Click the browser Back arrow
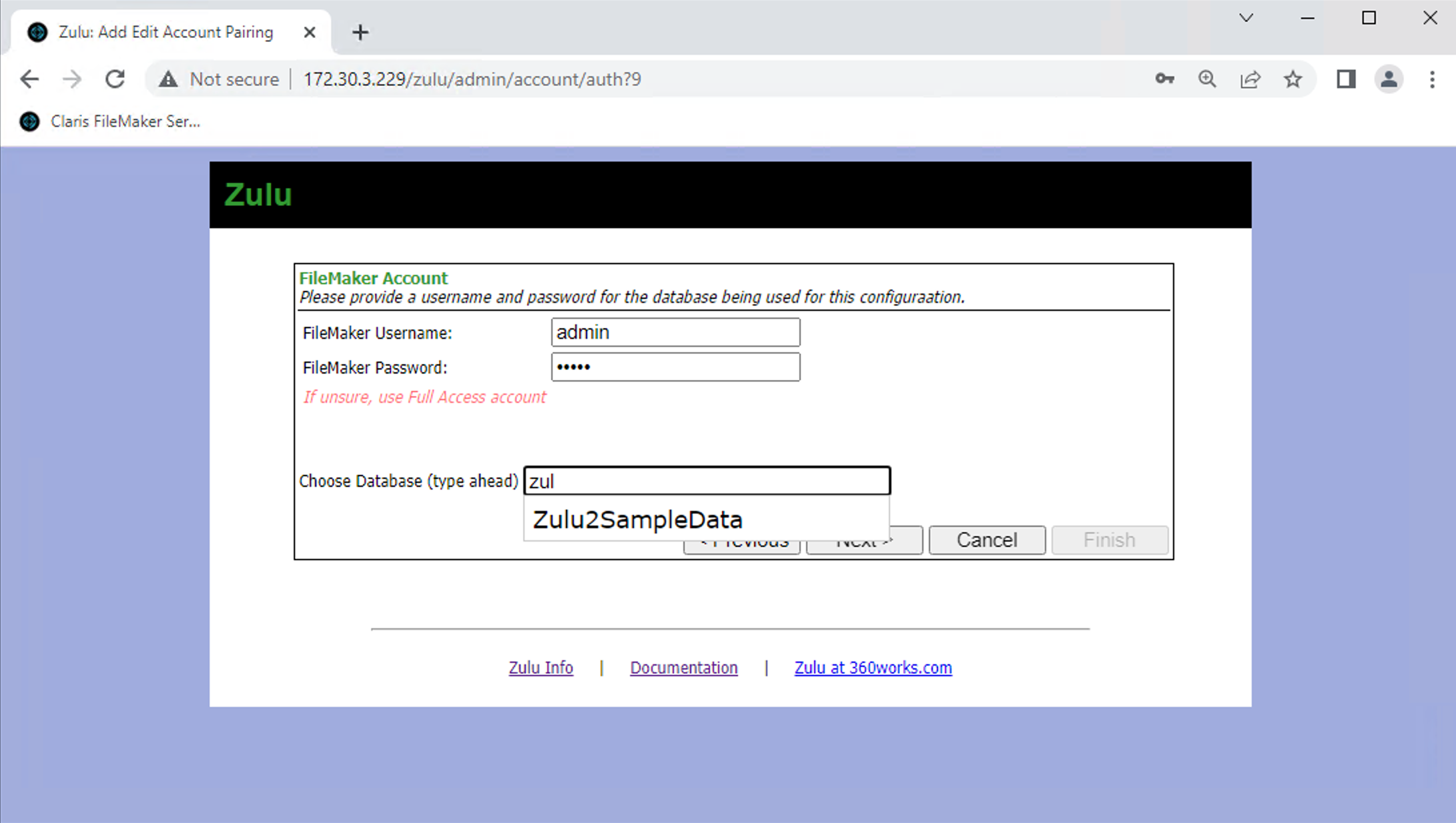 pos(29,79)
